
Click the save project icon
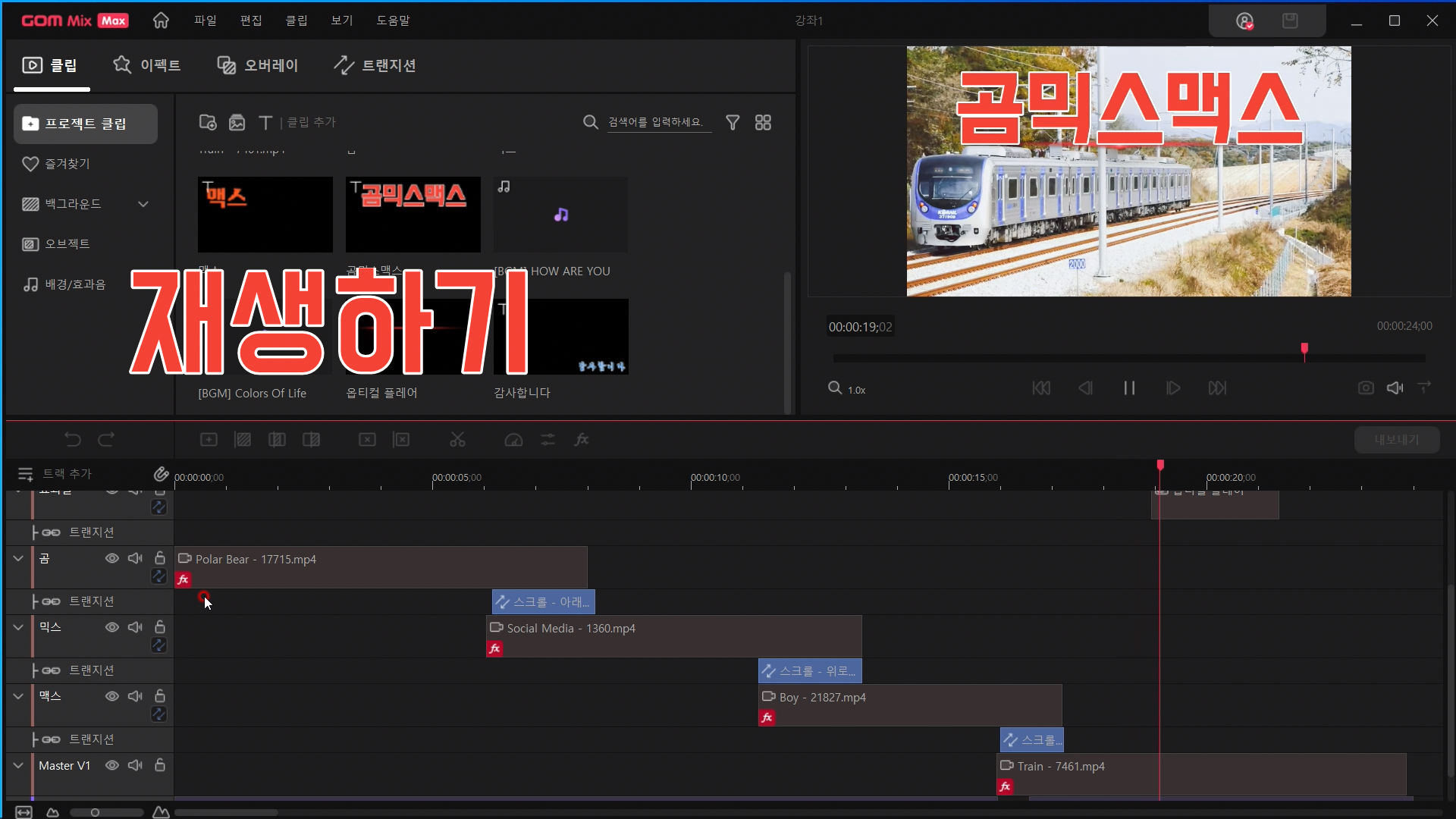click(x=1290, y=20)
